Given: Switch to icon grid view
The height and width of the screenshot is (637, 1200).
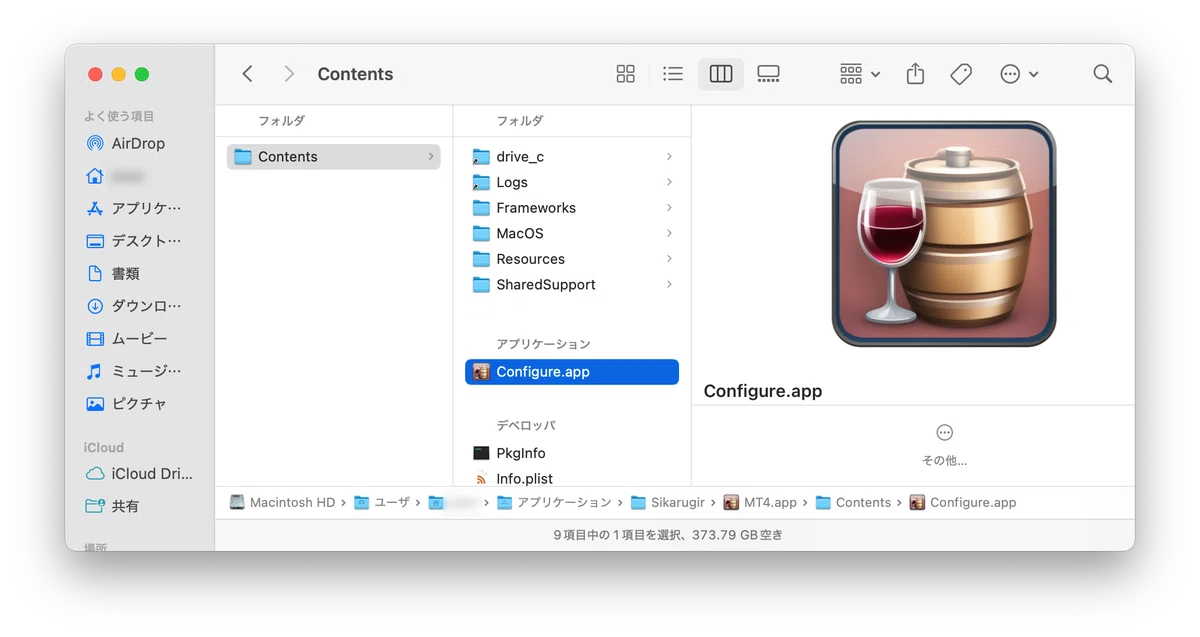Looking at the screenshot, I should tap(626, 74).
